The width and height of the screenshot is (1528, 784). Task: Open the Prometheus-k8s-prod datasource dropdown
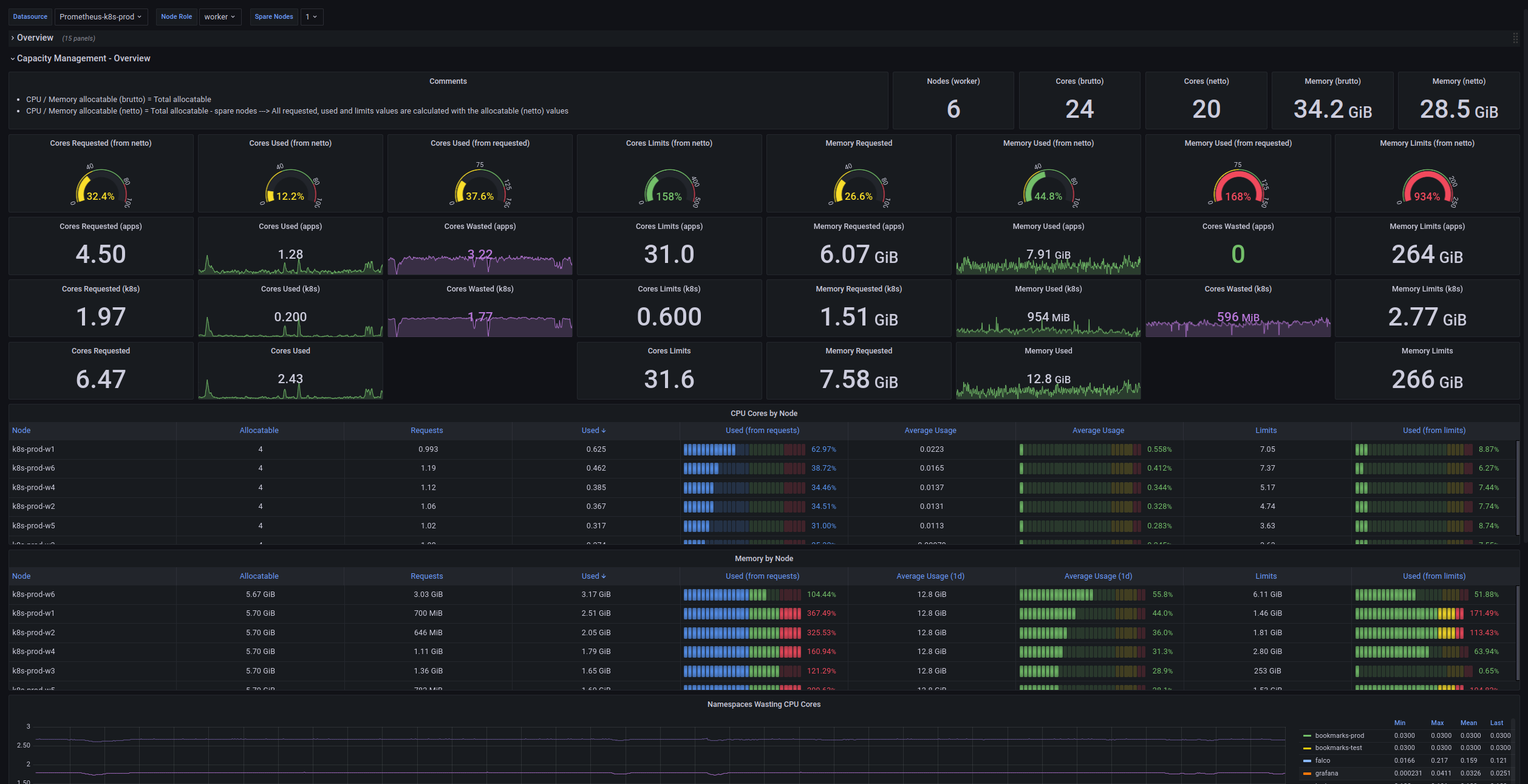coord(100,17)
